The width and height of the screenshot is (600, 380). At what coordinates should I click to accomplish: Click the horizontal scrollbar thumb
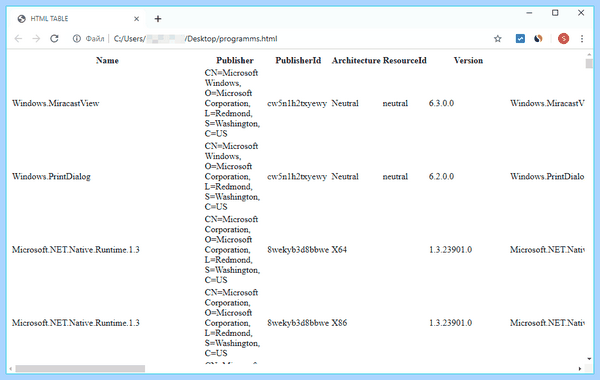pyautogui.click(x=80, y=369)
